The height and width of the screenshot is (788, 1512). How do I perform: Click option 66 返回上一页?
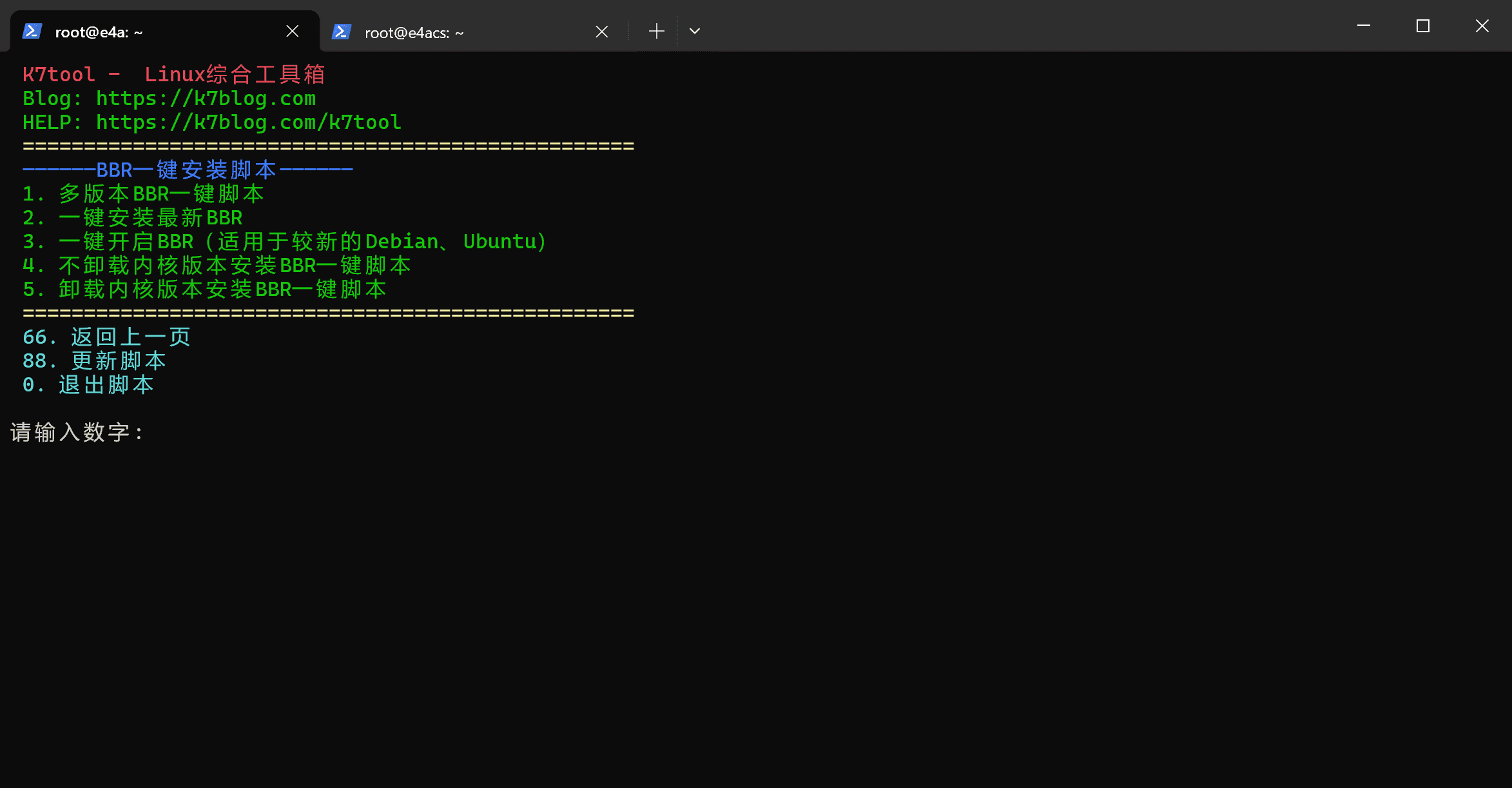click(106, 337)
